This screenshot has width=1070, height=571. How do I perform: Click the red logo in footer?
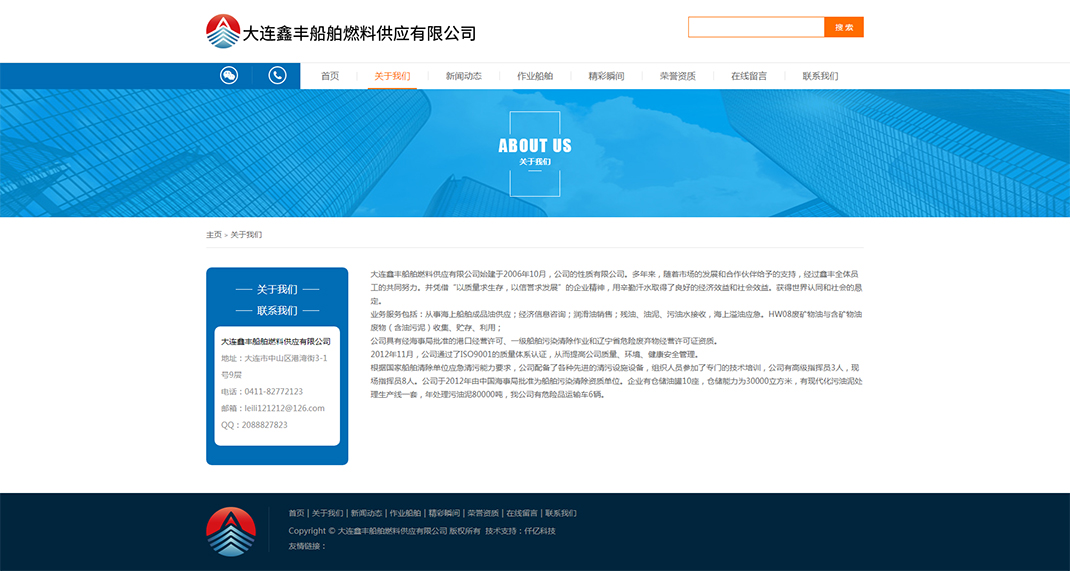click(x=231, y=531)
